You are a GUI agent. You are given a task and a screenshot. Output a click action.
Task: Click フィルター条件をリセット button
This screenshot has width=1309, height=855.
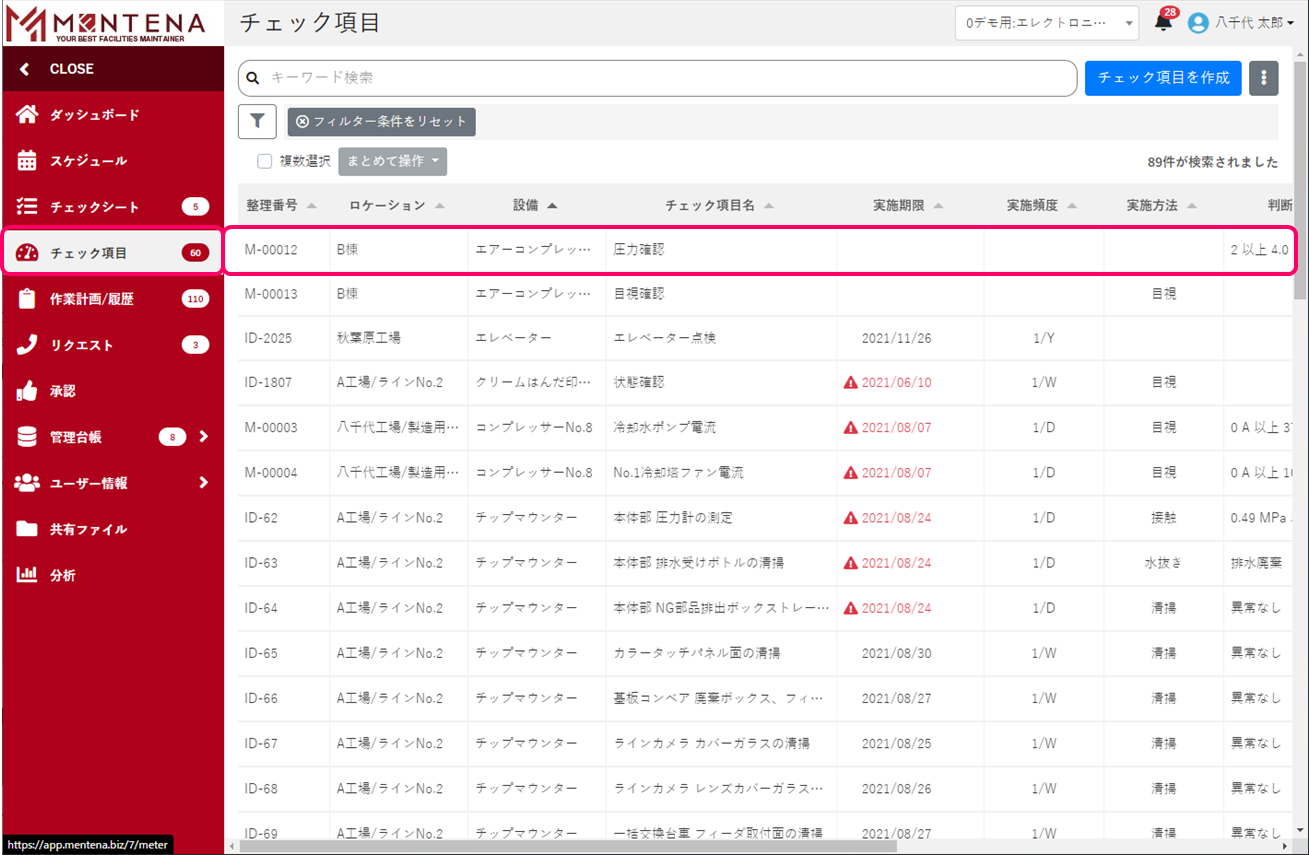[x=381, y=122]
